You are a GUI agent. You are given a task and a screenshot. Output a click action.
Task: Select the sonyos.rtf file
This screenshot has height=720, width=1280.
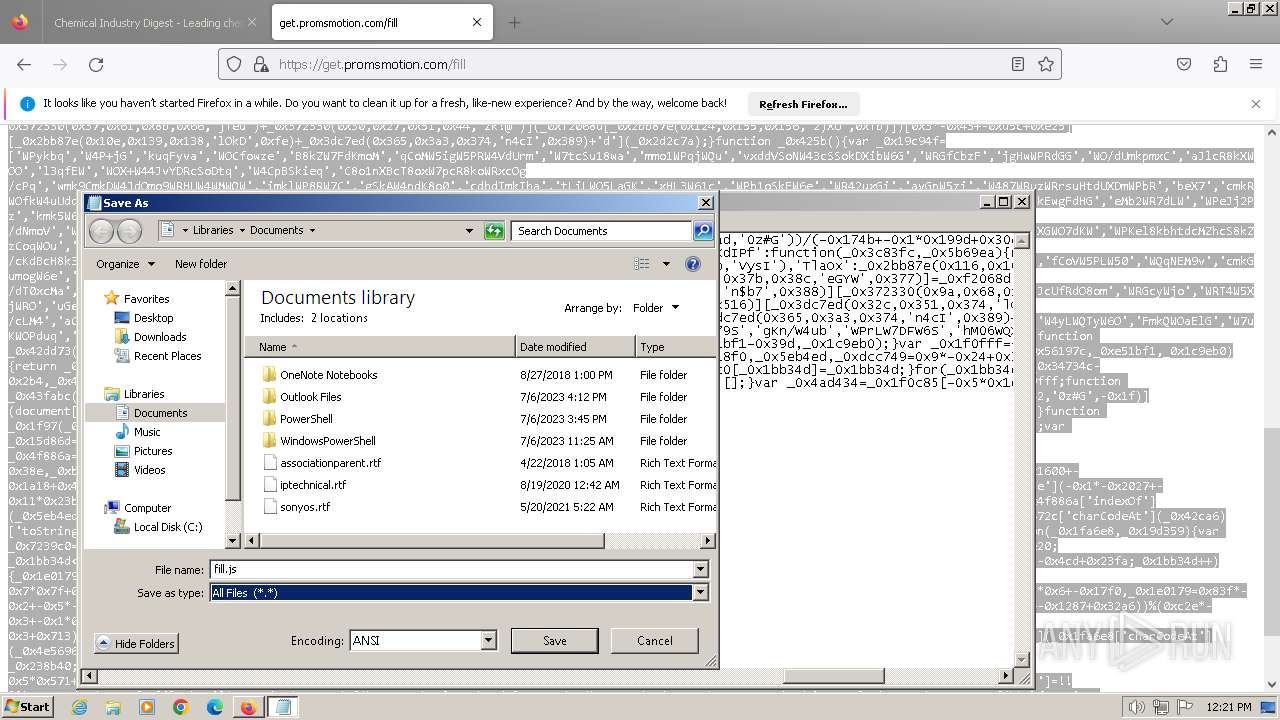pyautogui.click(x=305, y=507)
